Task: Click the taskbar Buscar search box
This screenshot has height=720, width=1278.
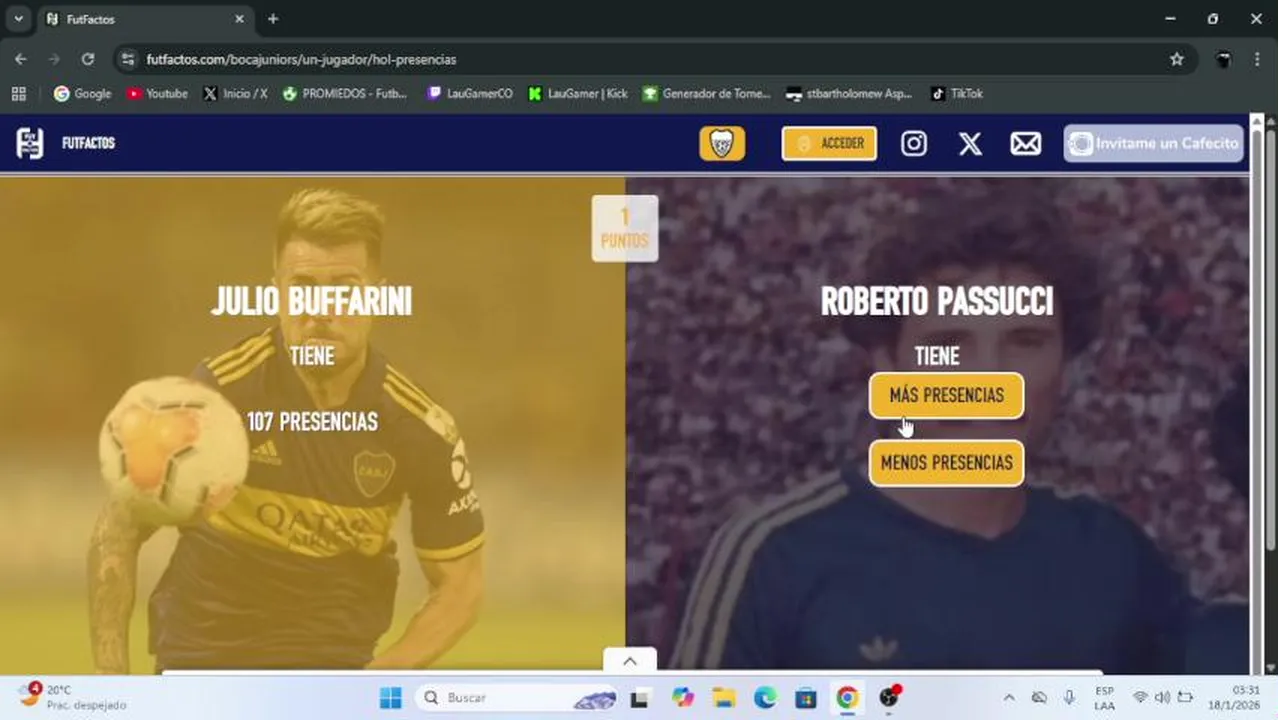Action: pos(517,697)
